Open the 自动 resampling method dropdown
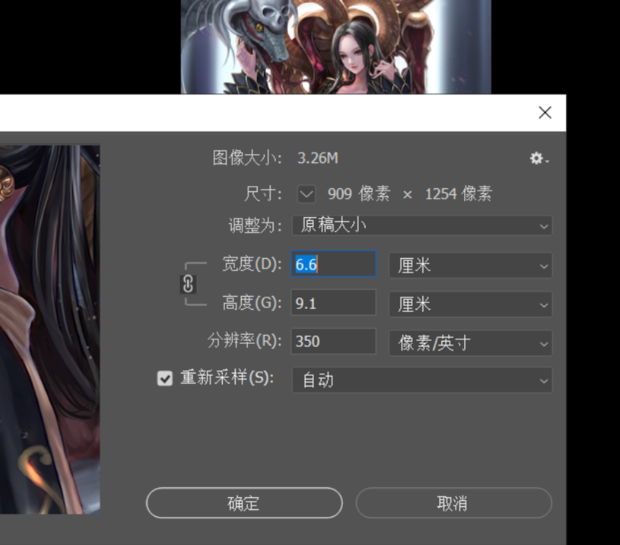This screenshot has width=620, height=545. [422, 380]
